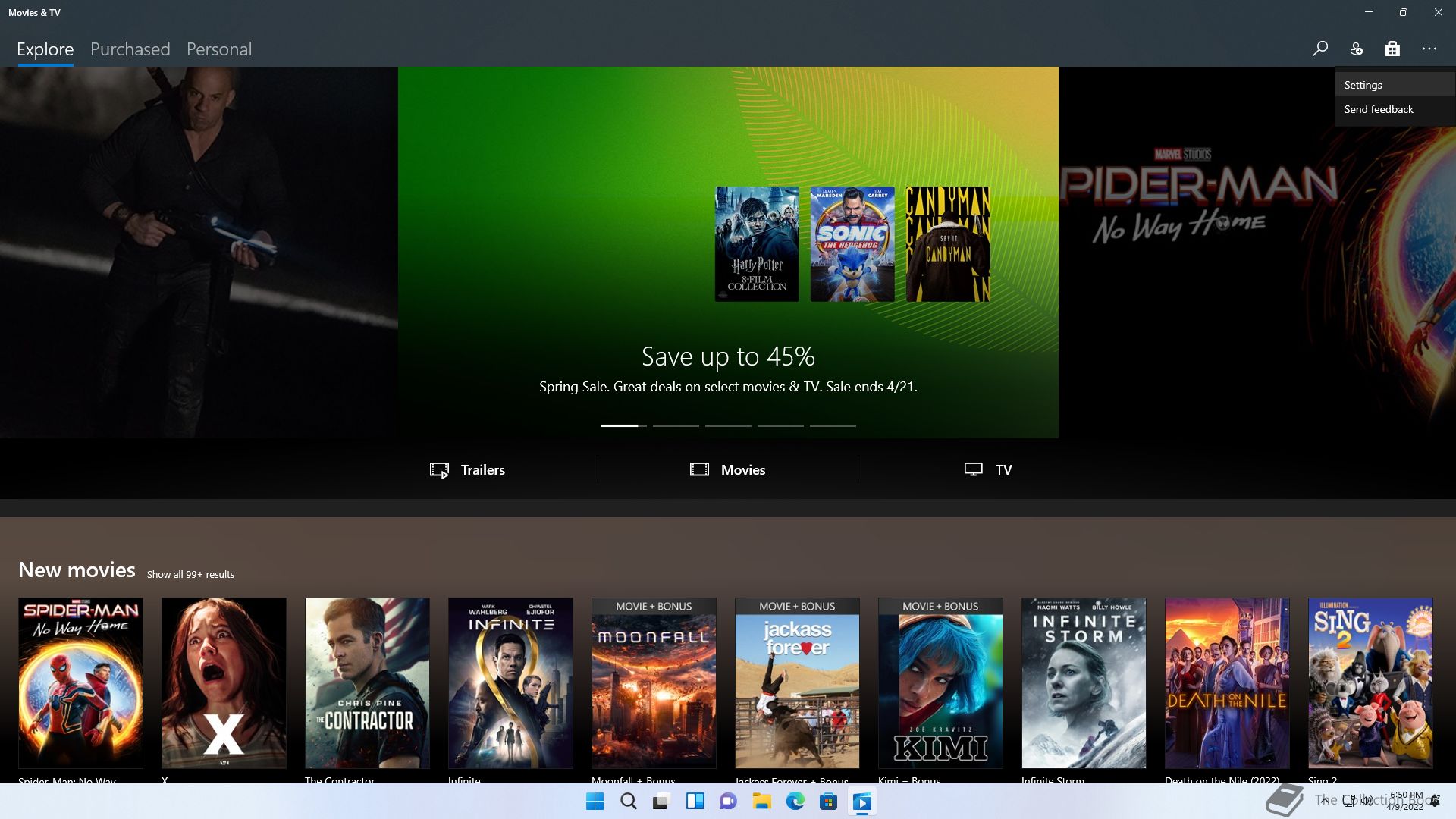This screenshot has height=819, width=1456.
Task: Click Show all 99+ results link
Action: pos(190,574)
